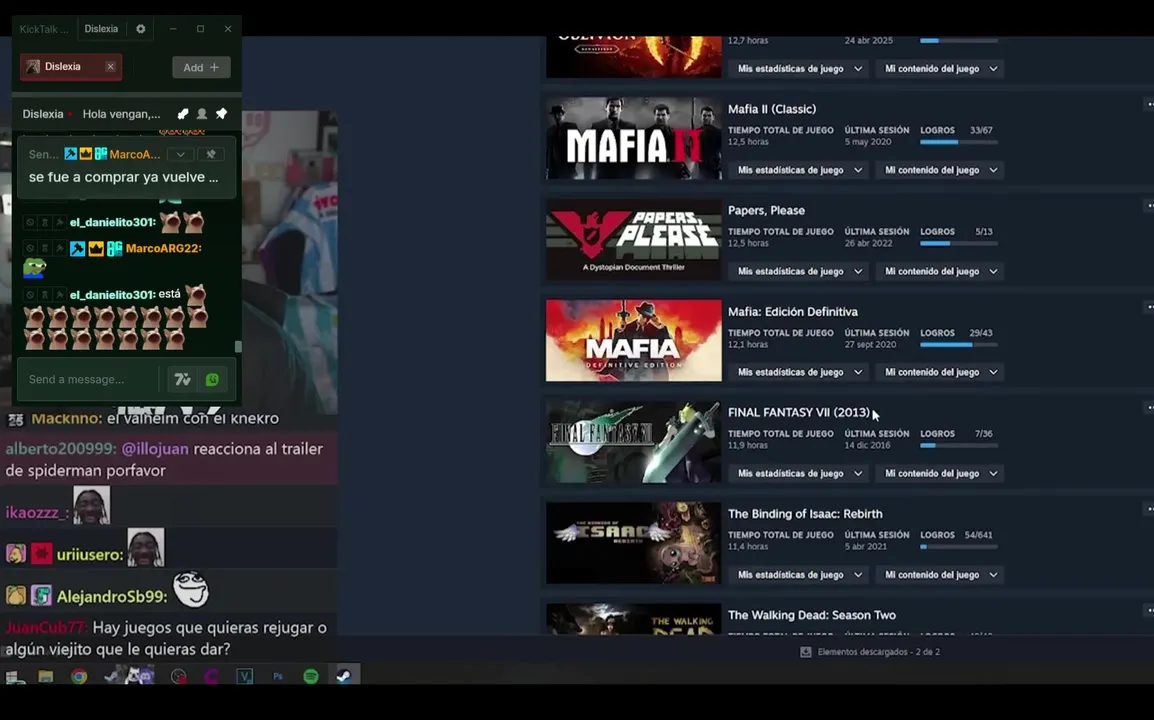
Task: Open The Binding of Isaac: Rebirth title
Action: [805, 514]
